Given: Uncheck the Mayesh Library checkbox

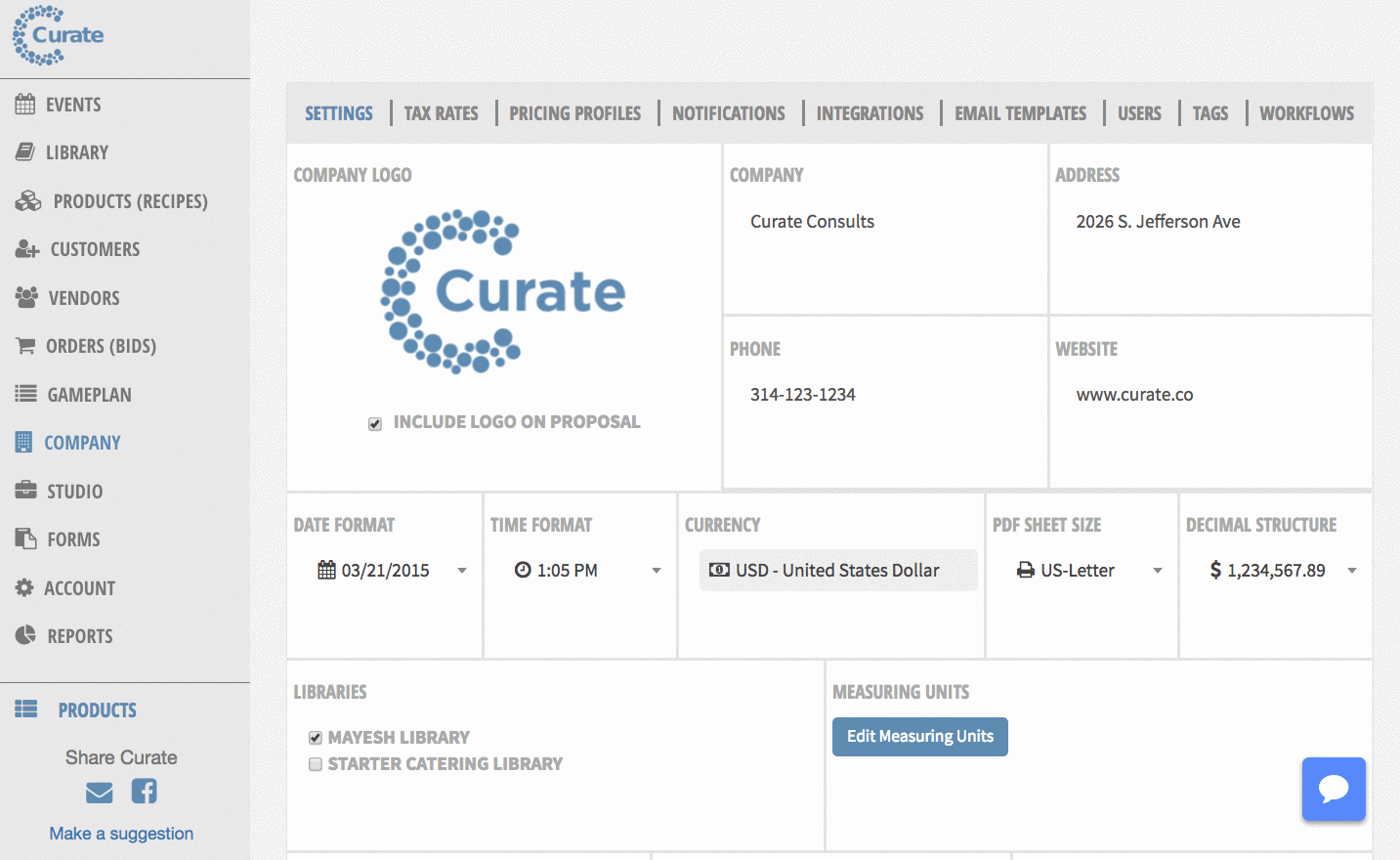Looking at the screenshot, I should click(316, 738).
